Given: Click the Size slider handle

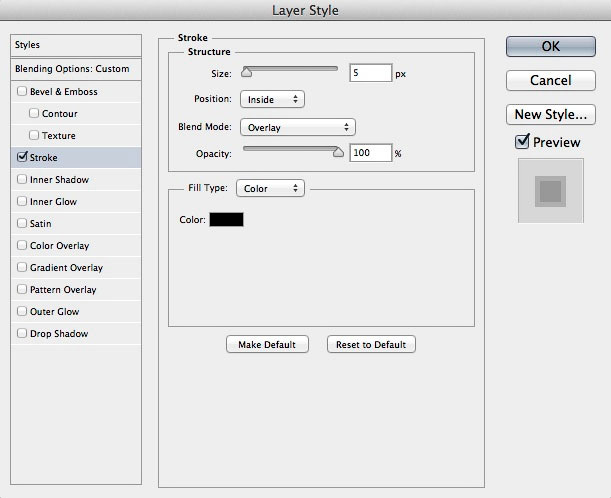Looking at the screenshot, I should (x=246, y=72).
